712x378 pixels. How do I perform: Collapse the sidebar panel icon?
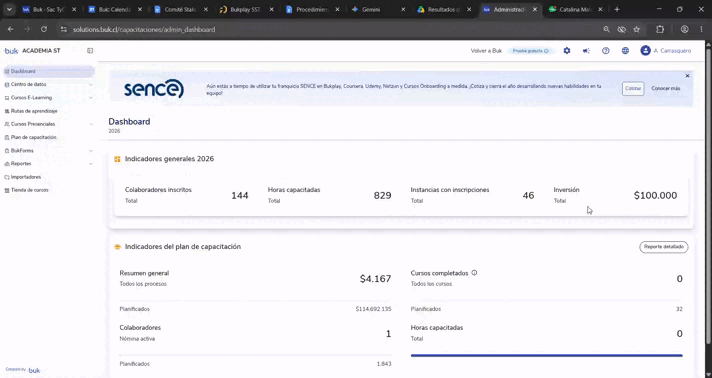(90, 51)
